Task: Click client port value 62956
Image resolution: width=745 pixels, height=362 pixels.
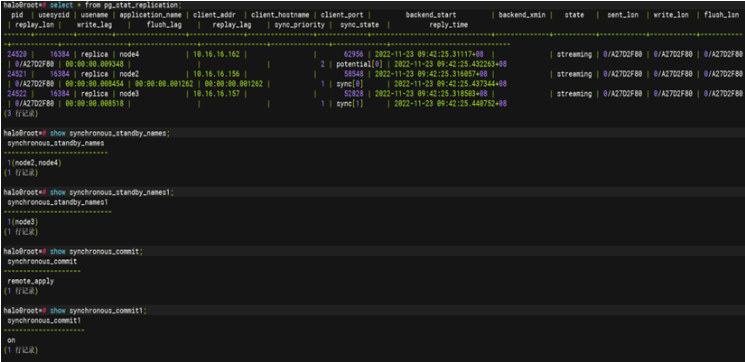Action: coord(354,55)
